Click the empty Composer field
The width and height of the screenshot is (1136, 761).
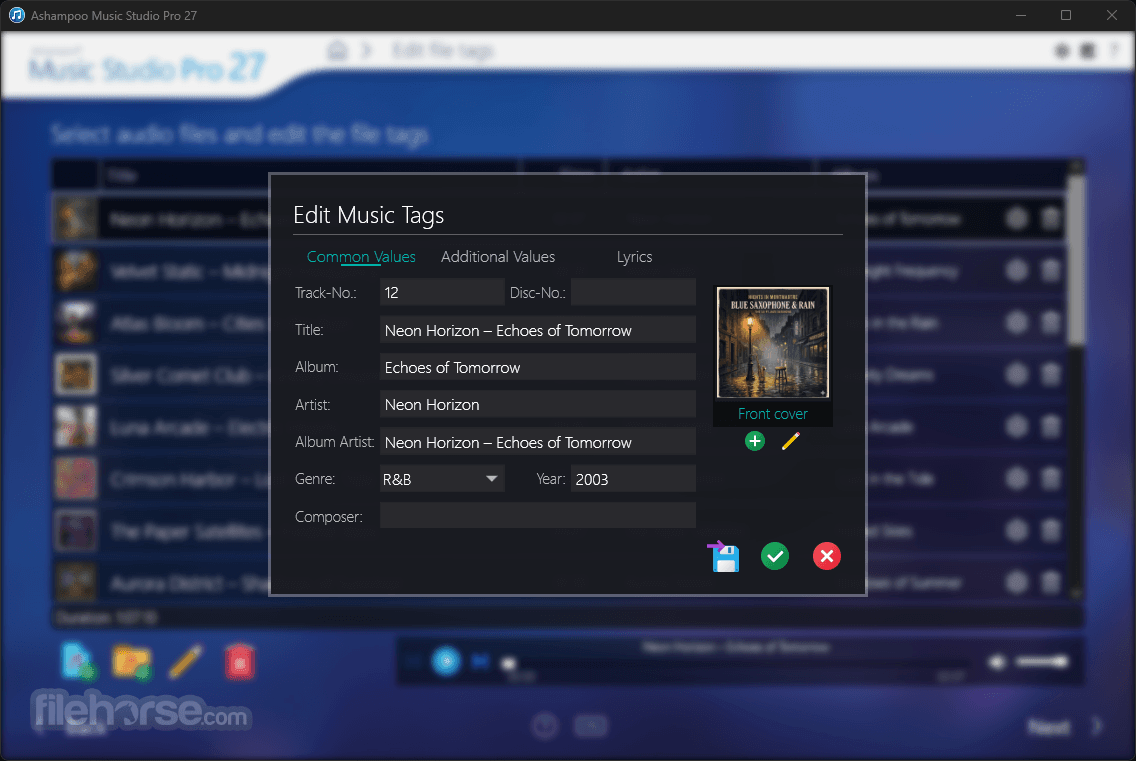(x=538, y=516)
